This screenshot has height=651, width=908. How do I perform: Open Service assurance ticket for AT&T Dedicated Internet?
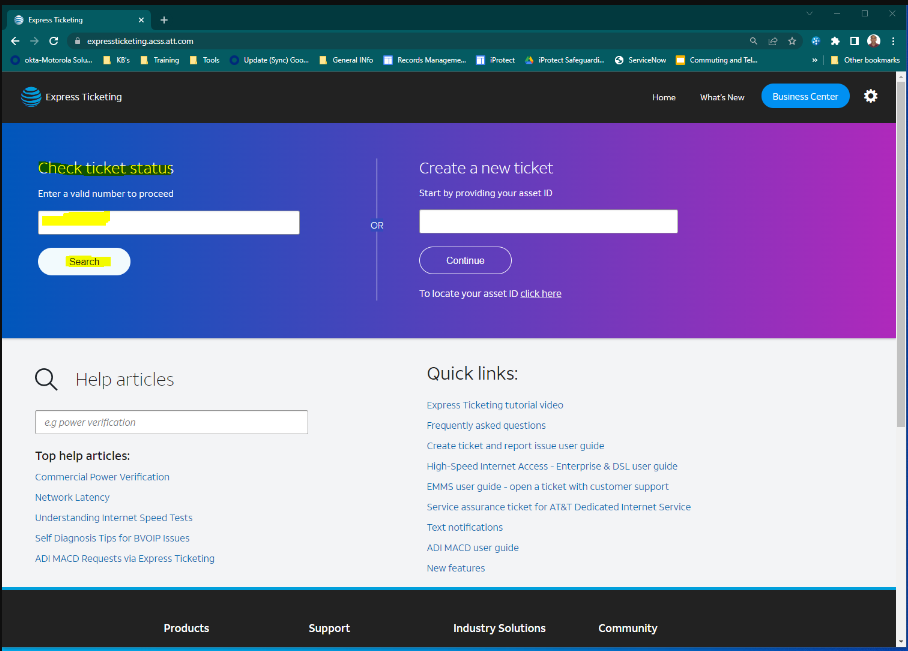pos(559,507)
